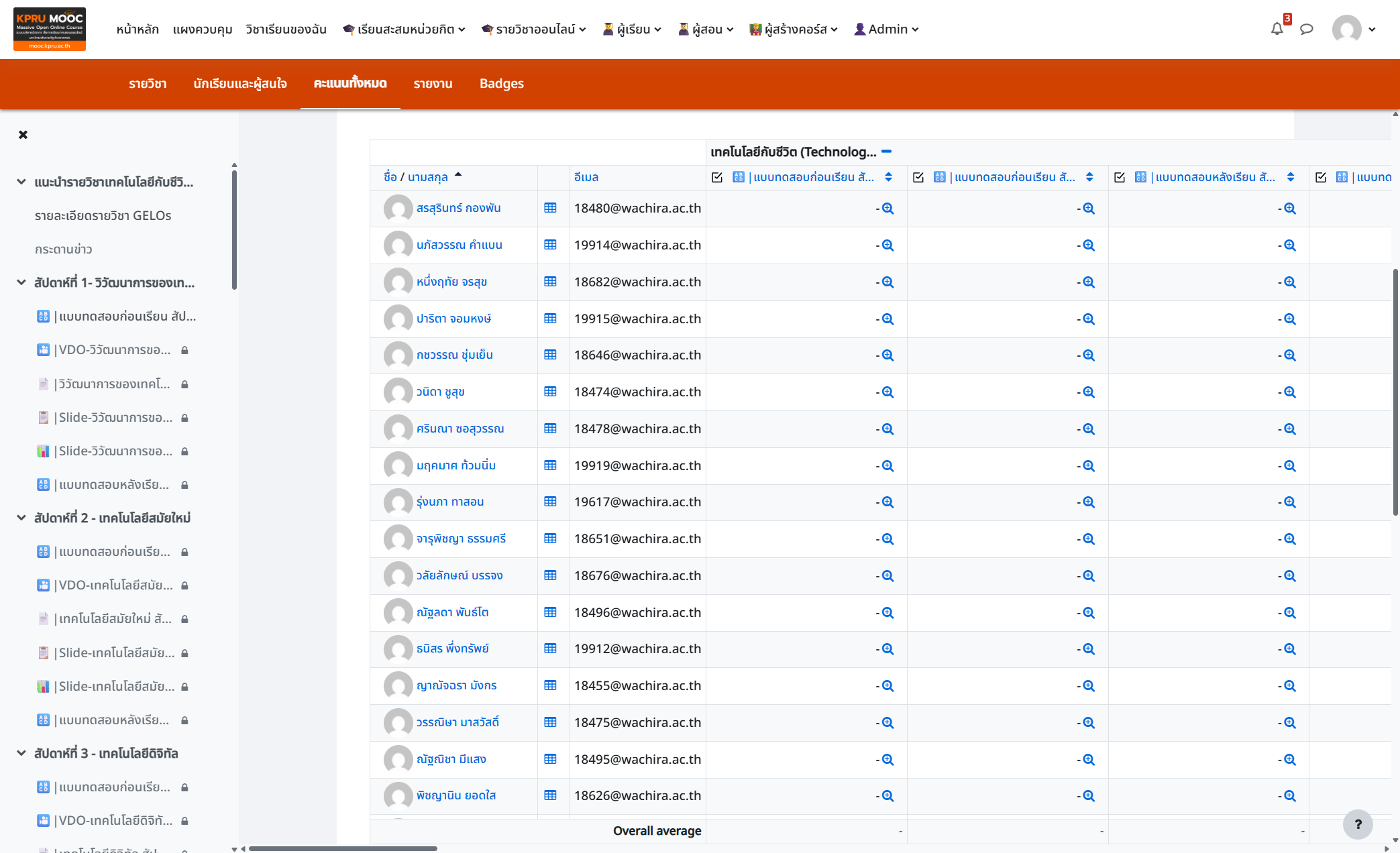Toggle the checkbox on the first quiz column header
The width and height of the screenshot is (1400, 853).
(717, 177)
